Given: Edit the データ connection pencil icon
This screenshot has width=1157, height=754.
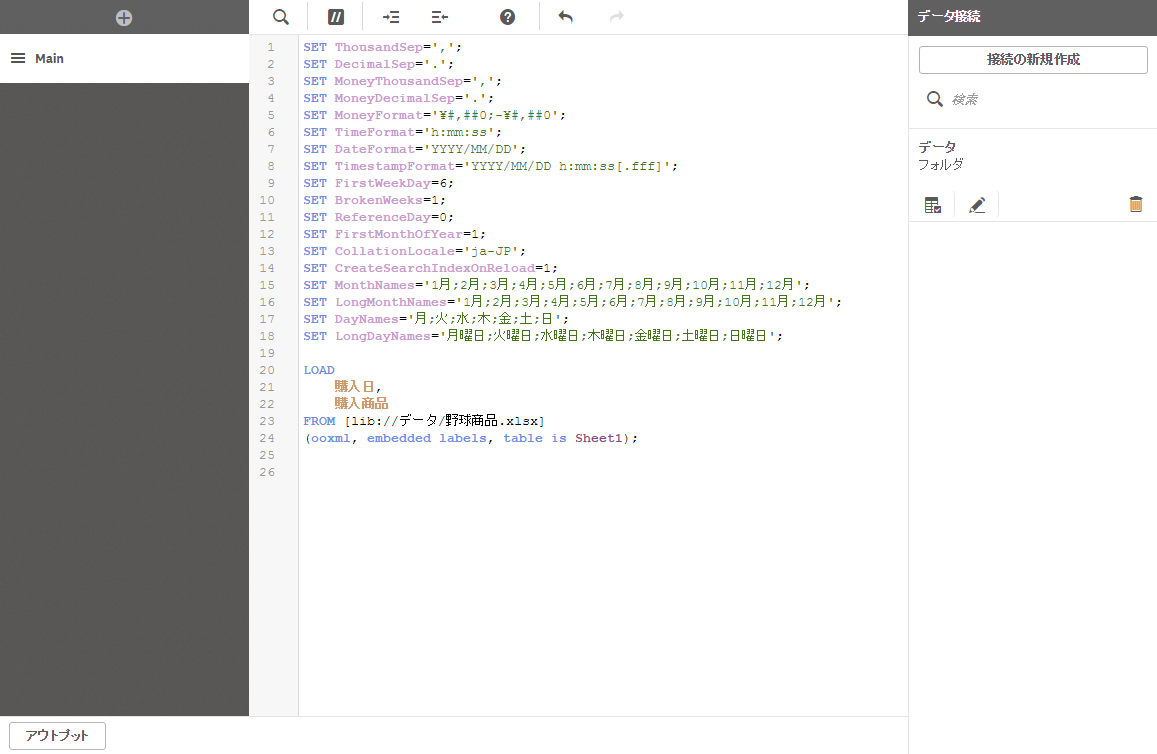Looking at the screenshot, I should click(977, 205).
